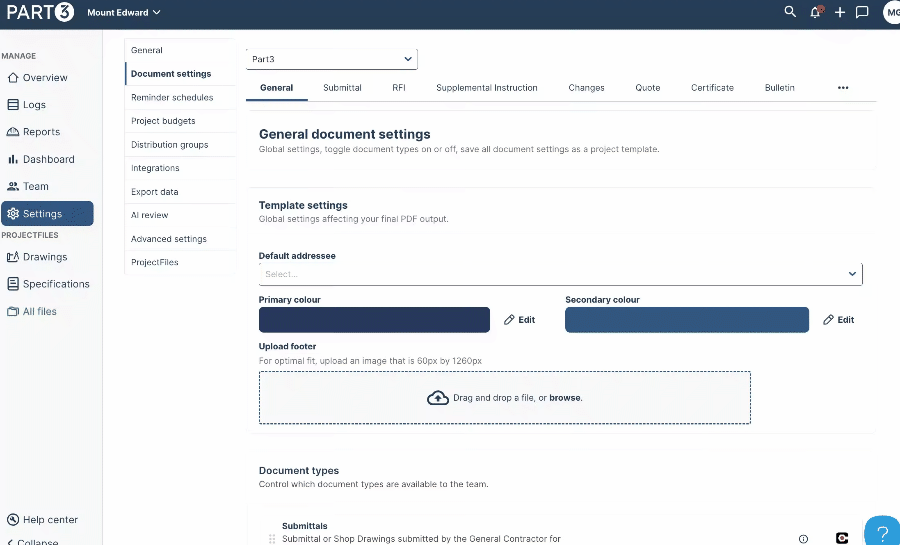Expand the Default addressee select box
Viewport: 900px width, 545px height.
[560, 274]
